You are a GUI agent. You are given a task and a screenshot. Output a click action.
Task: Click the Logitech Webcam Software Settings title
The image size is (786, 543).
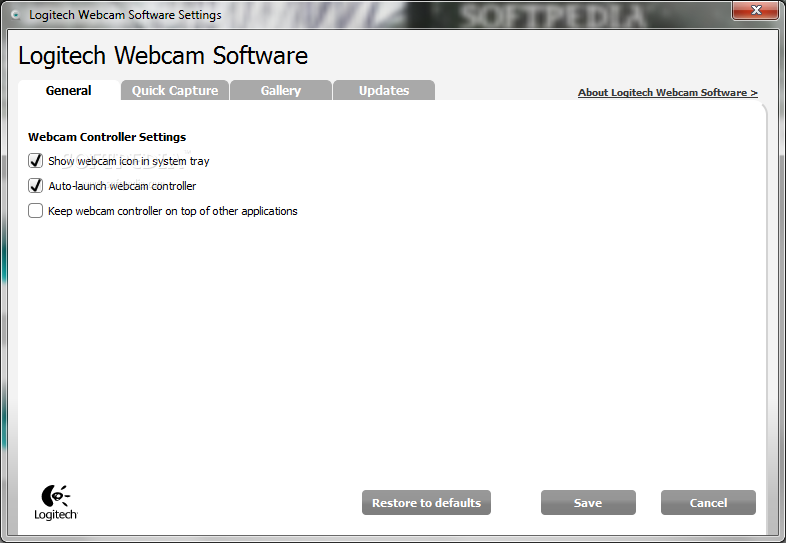pyautogui.click(x=125, y=15)
